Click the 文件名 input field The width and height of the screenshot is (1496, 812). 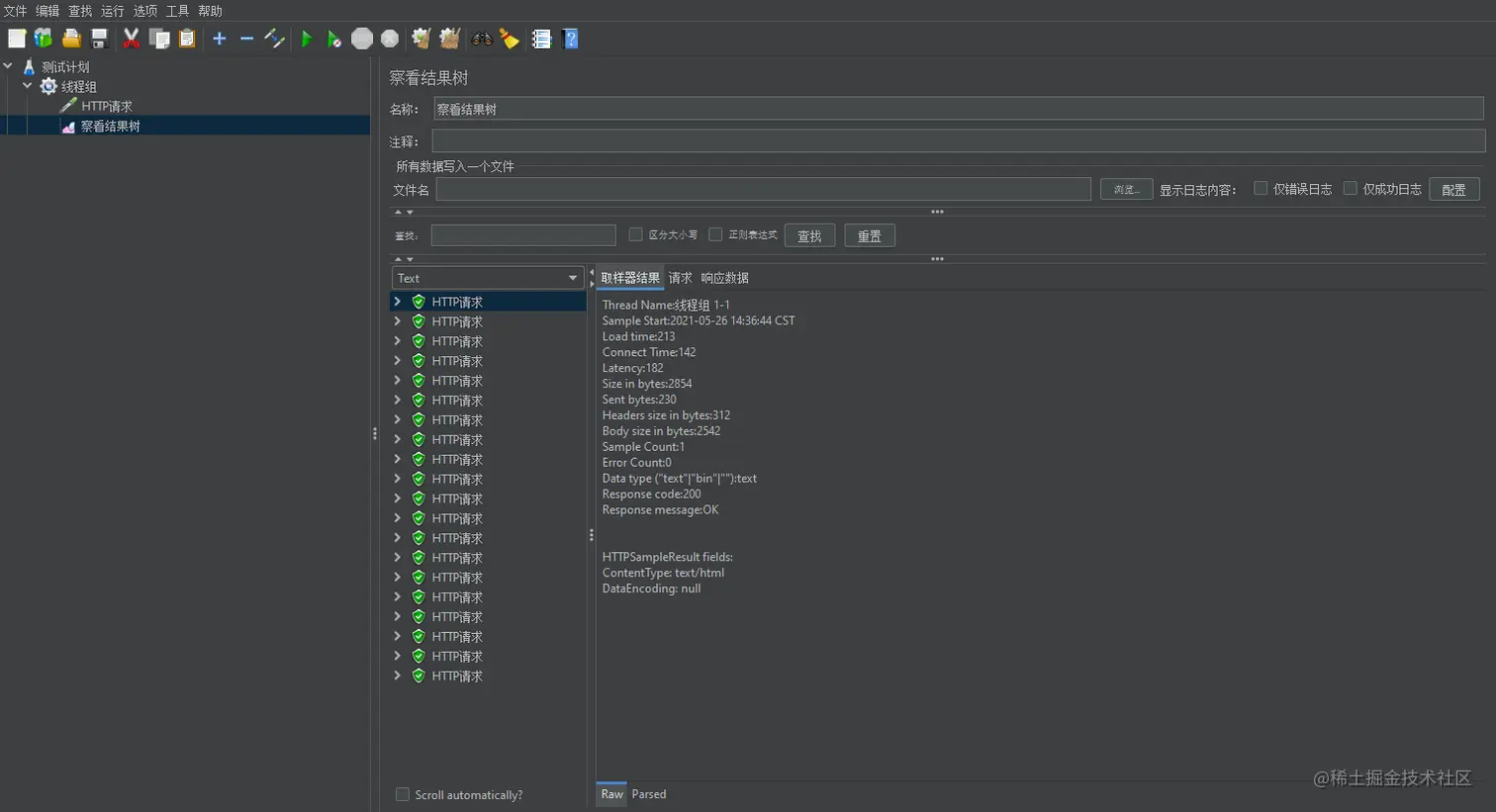[x=763, y=189]
